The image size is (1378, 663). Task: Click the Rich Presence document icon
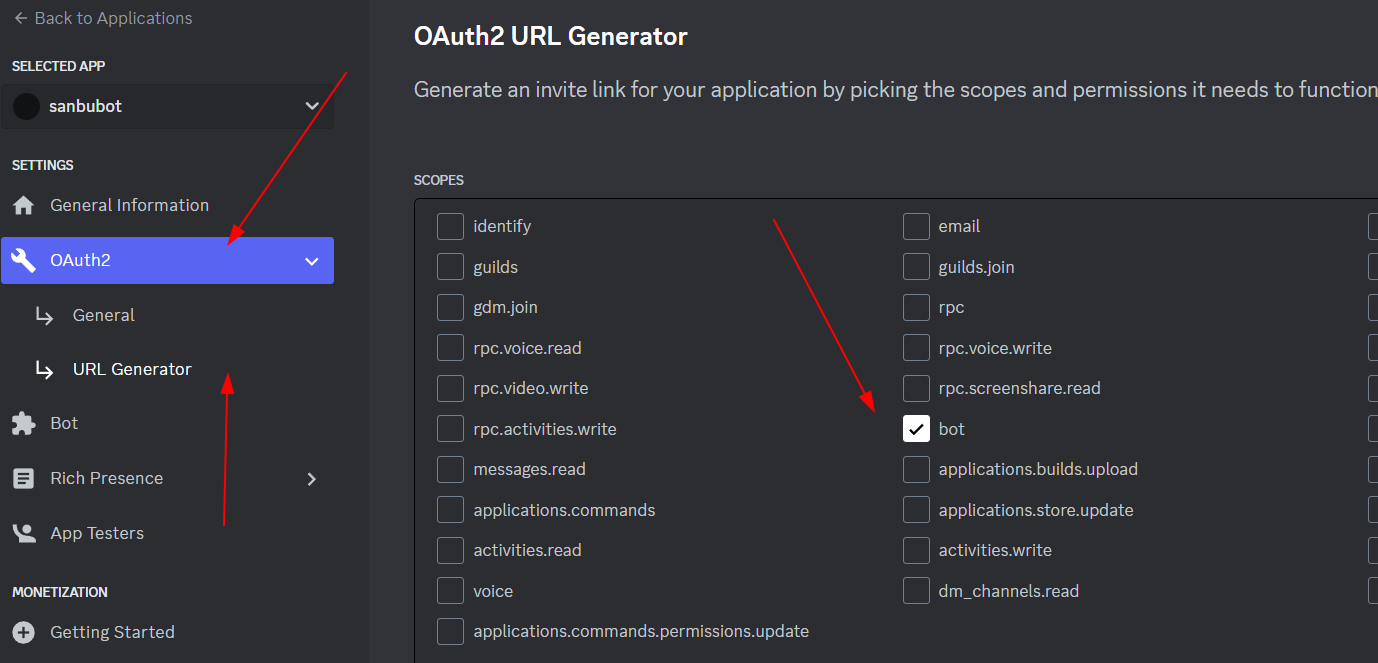click(x=23, y=479)
